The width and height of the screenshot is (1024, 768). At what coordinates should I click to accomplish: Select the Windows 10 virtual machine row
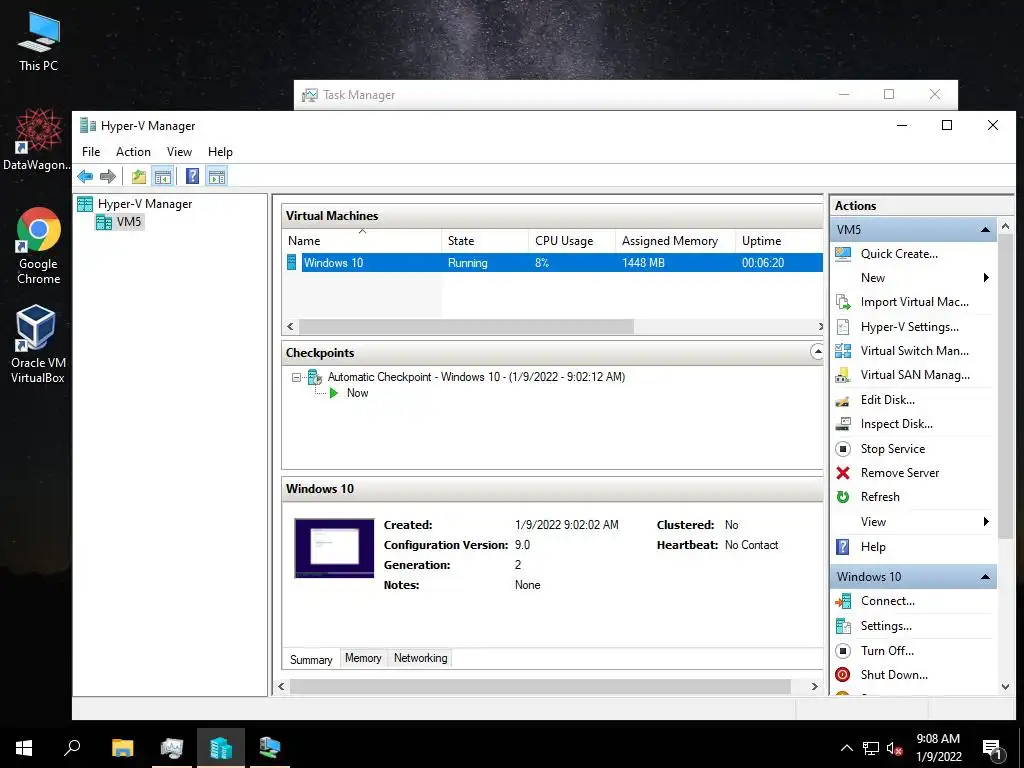(554, 263)
